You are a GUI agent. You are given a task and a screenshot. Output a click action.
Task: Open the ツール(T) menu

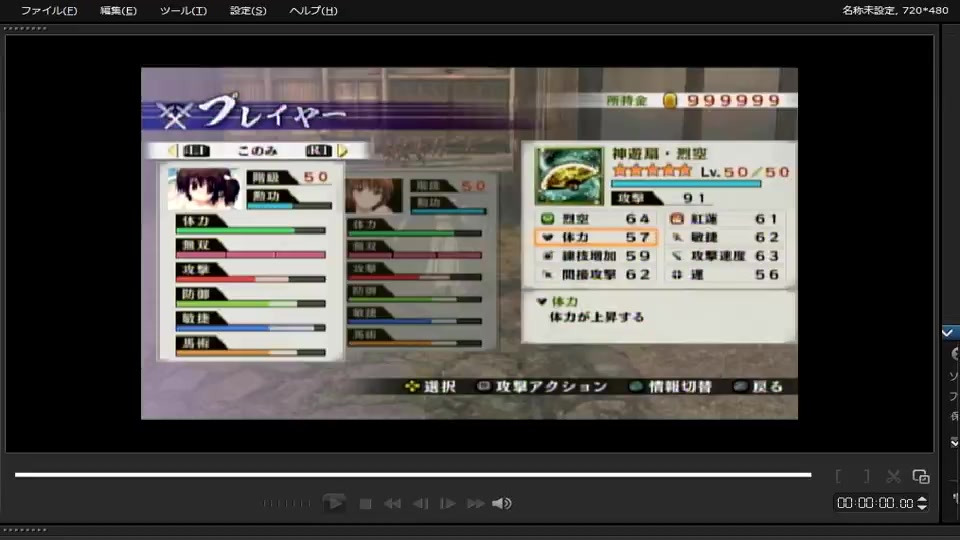coord(183,10)
